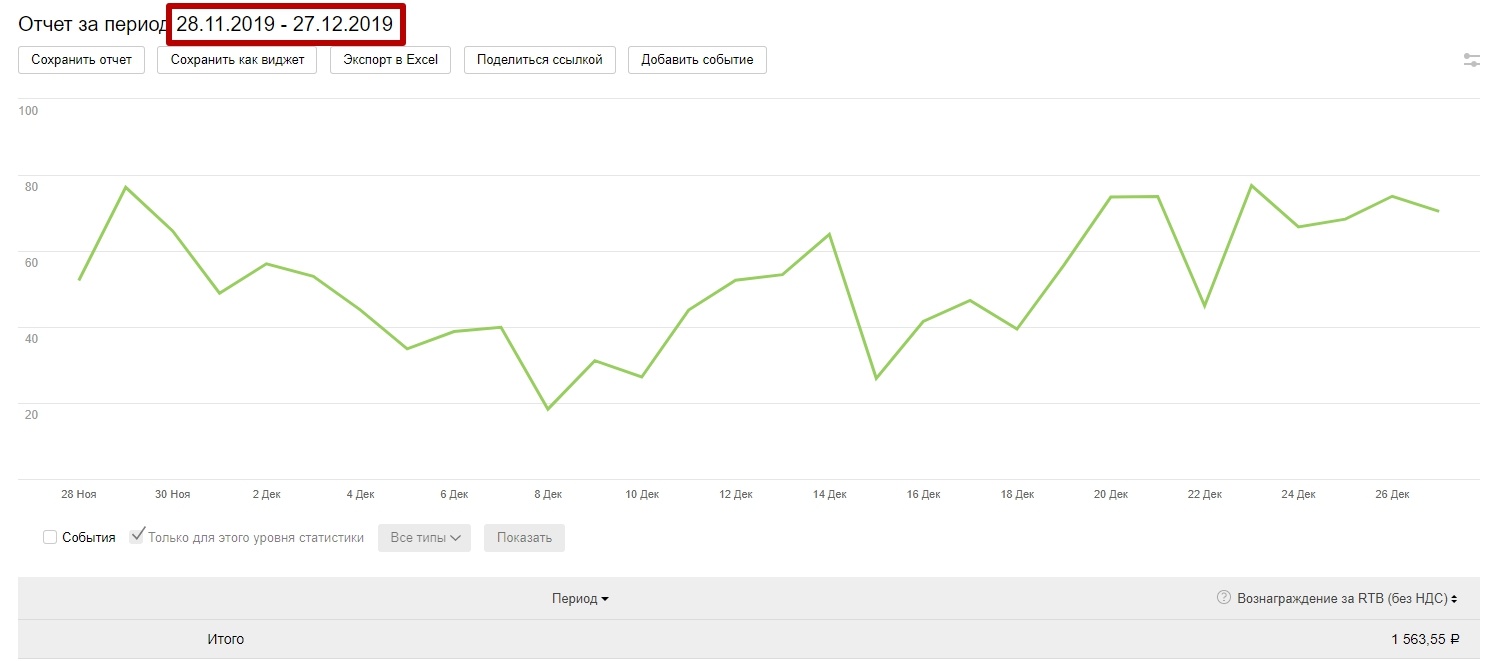Image resolution: width=1487 pixels, height=661 pixels.
Task: Expand the 'Все типы' dropdown
Action: click(x=424, y=538)
